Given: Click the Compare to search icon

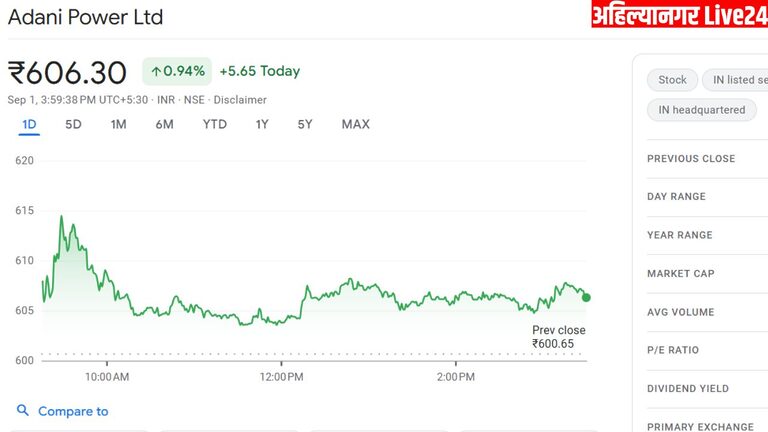Looking at the screenshot, I should (x=23, y=411).
